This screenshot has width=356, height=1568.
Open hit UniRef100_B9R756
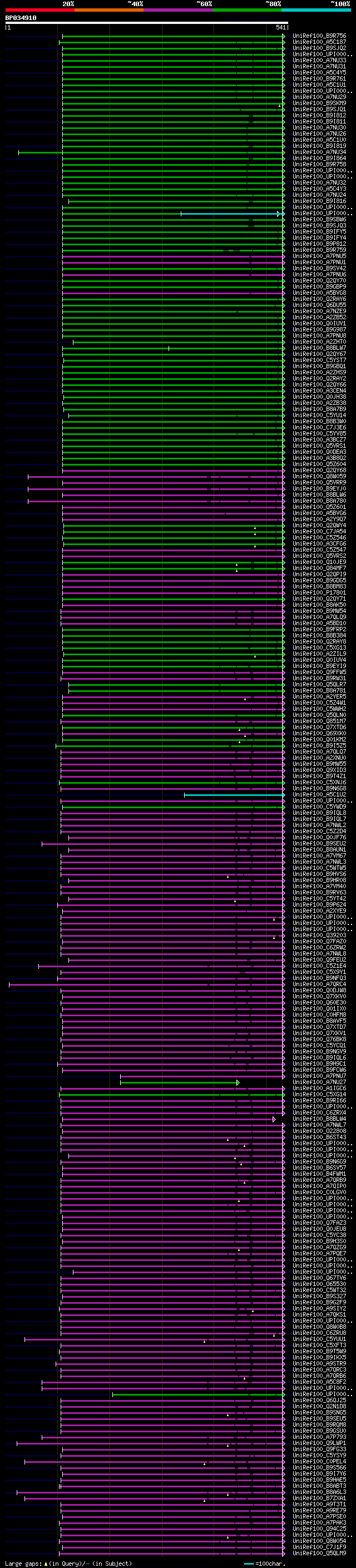click(x=319, y=36)
